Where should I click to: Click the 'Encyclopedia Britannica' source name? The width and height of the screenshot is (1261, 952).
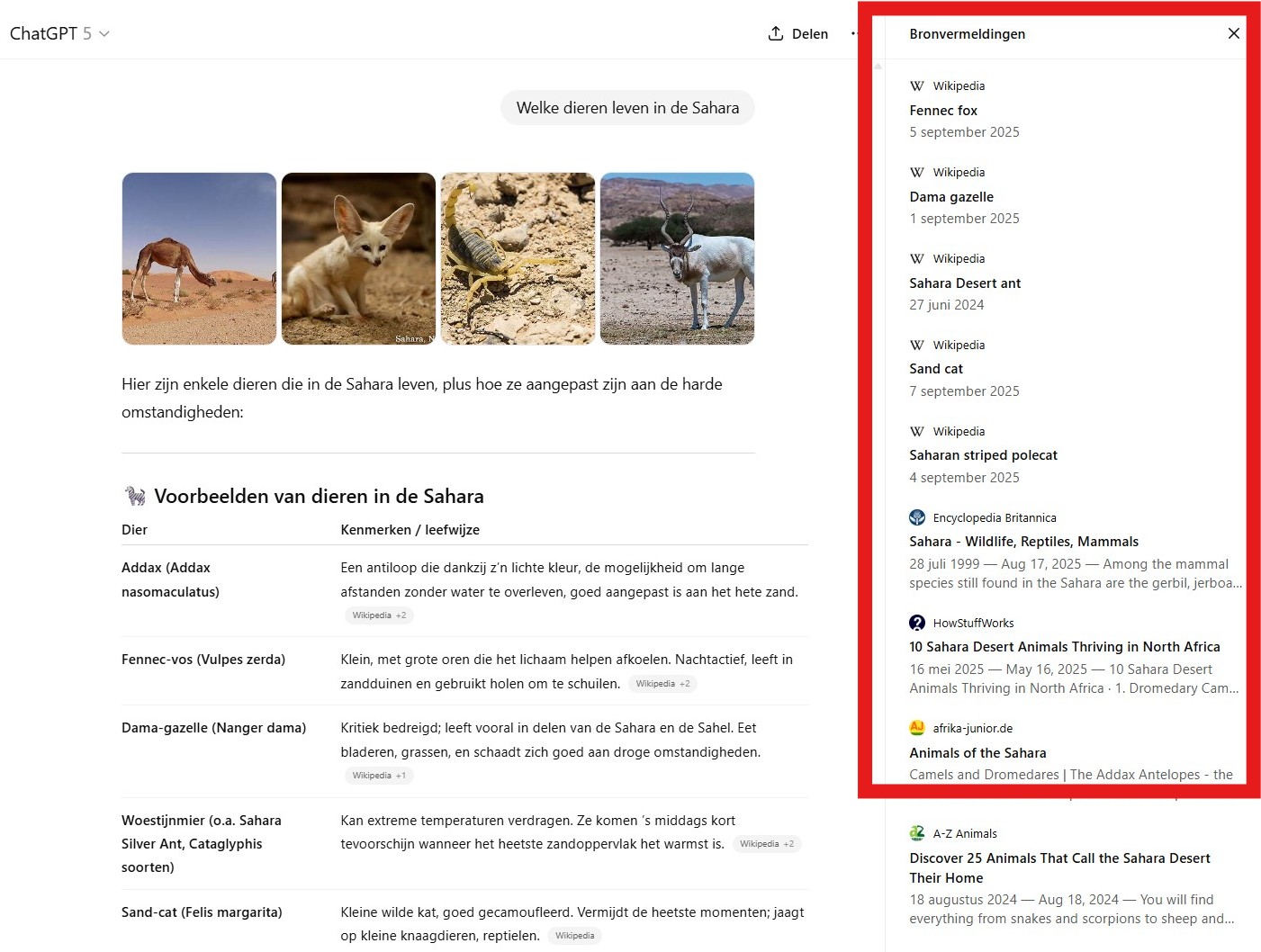995,518
